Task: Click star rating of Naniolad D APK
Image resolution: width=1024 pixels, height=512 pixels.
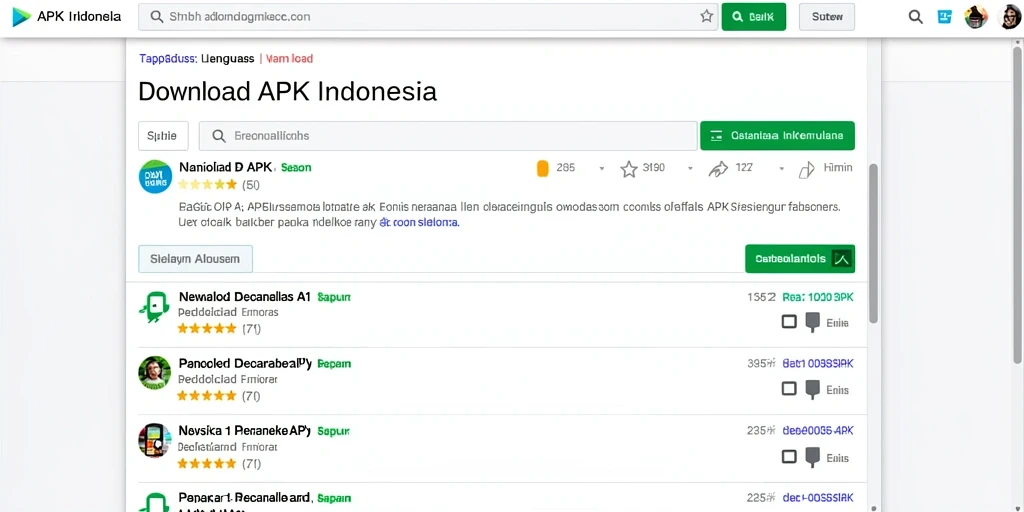Action: pyautogui.click(x=207, y=185)
